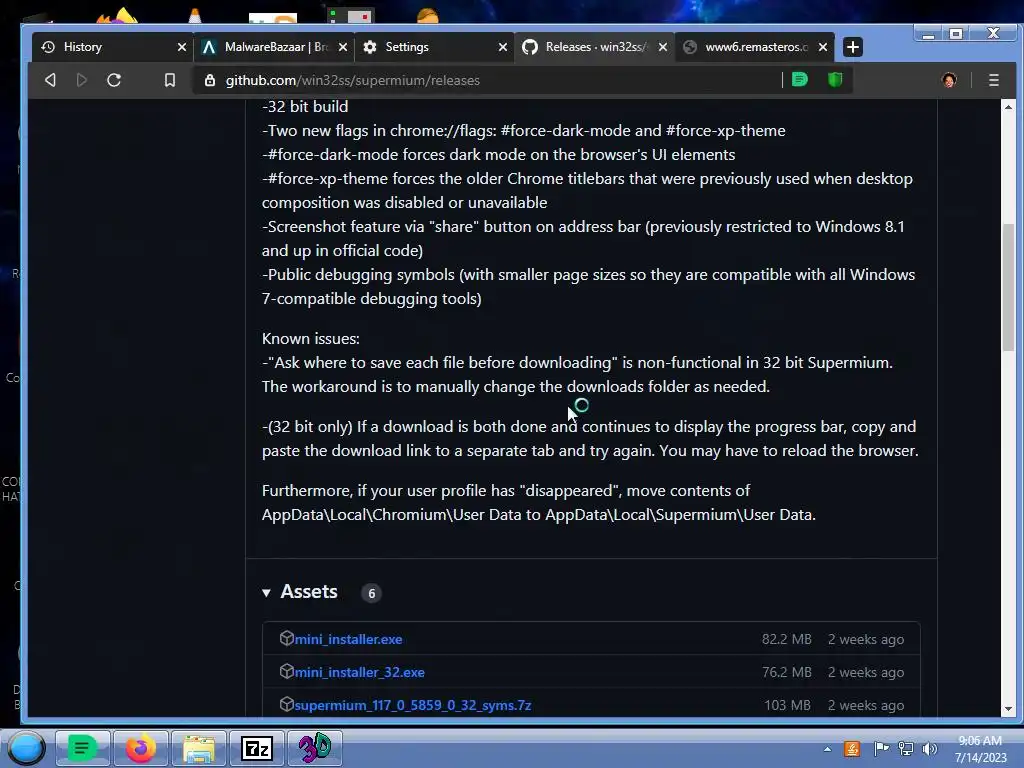
Task: Click the package icon beside mini_installer.exe
Action: [286, 638]
